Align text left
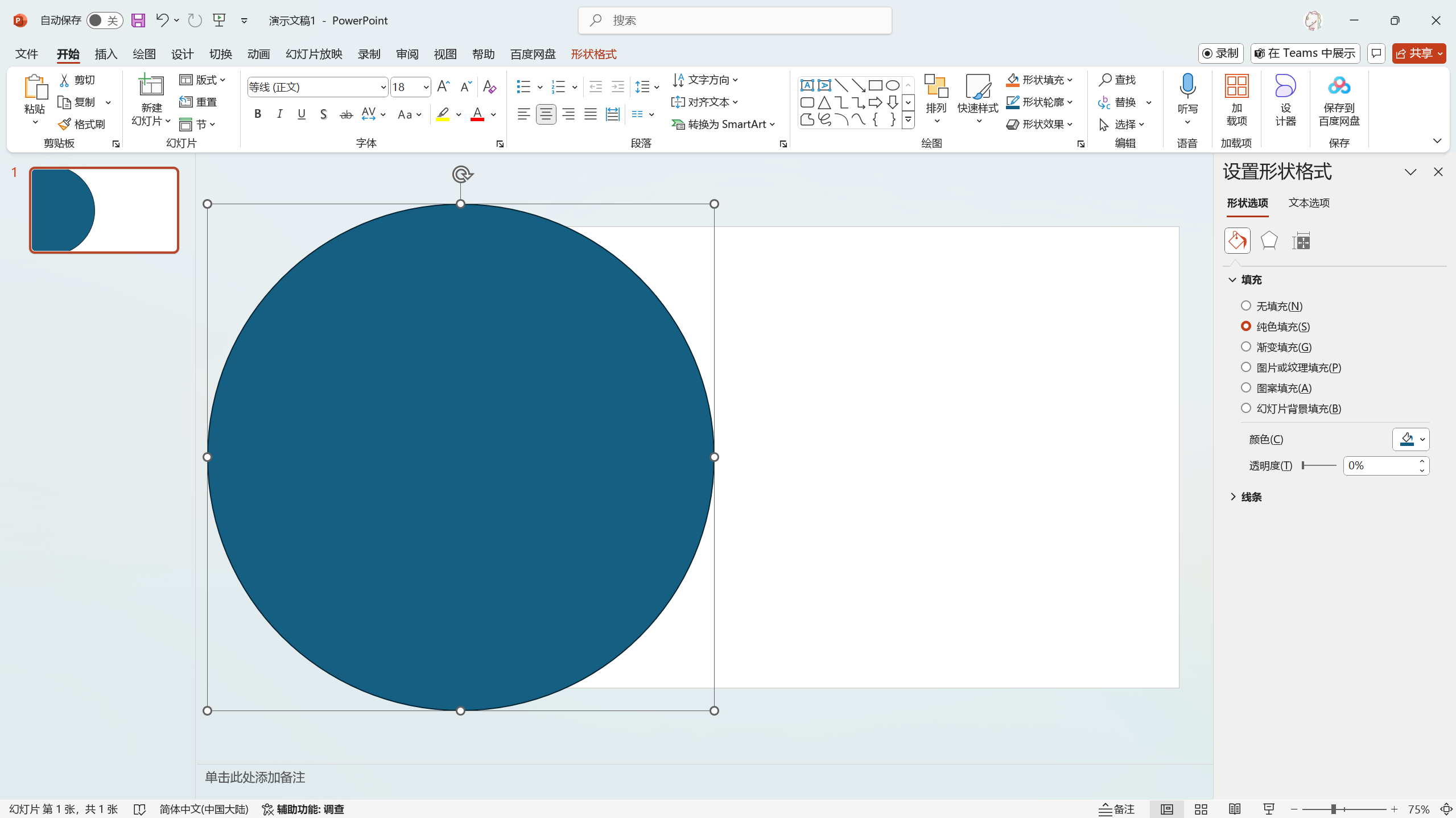 point(523,114)
